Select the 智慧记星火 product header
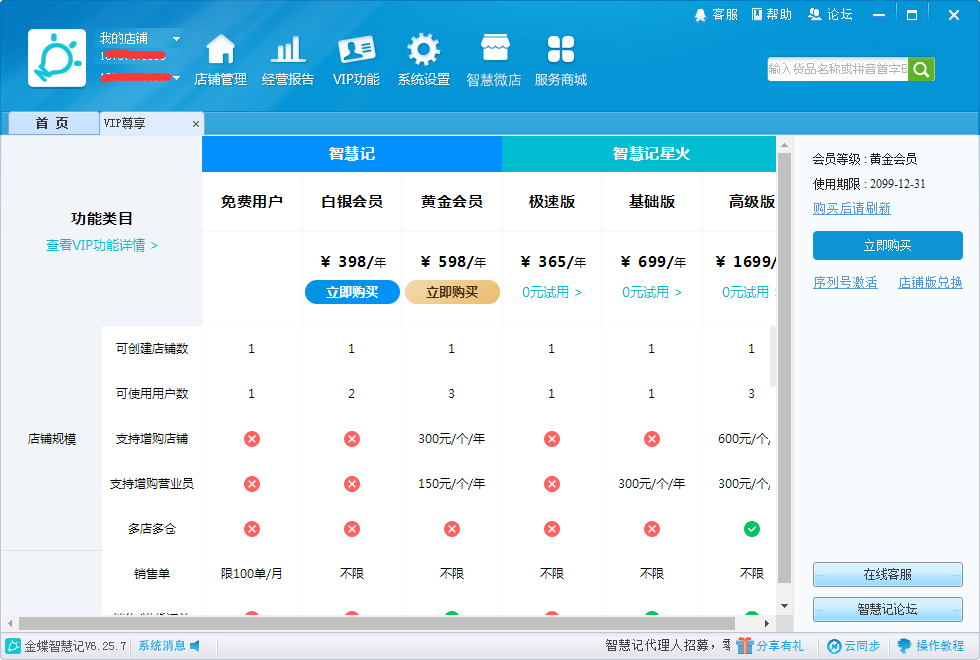This screenshot has width=980, height=660. (639, 154)
